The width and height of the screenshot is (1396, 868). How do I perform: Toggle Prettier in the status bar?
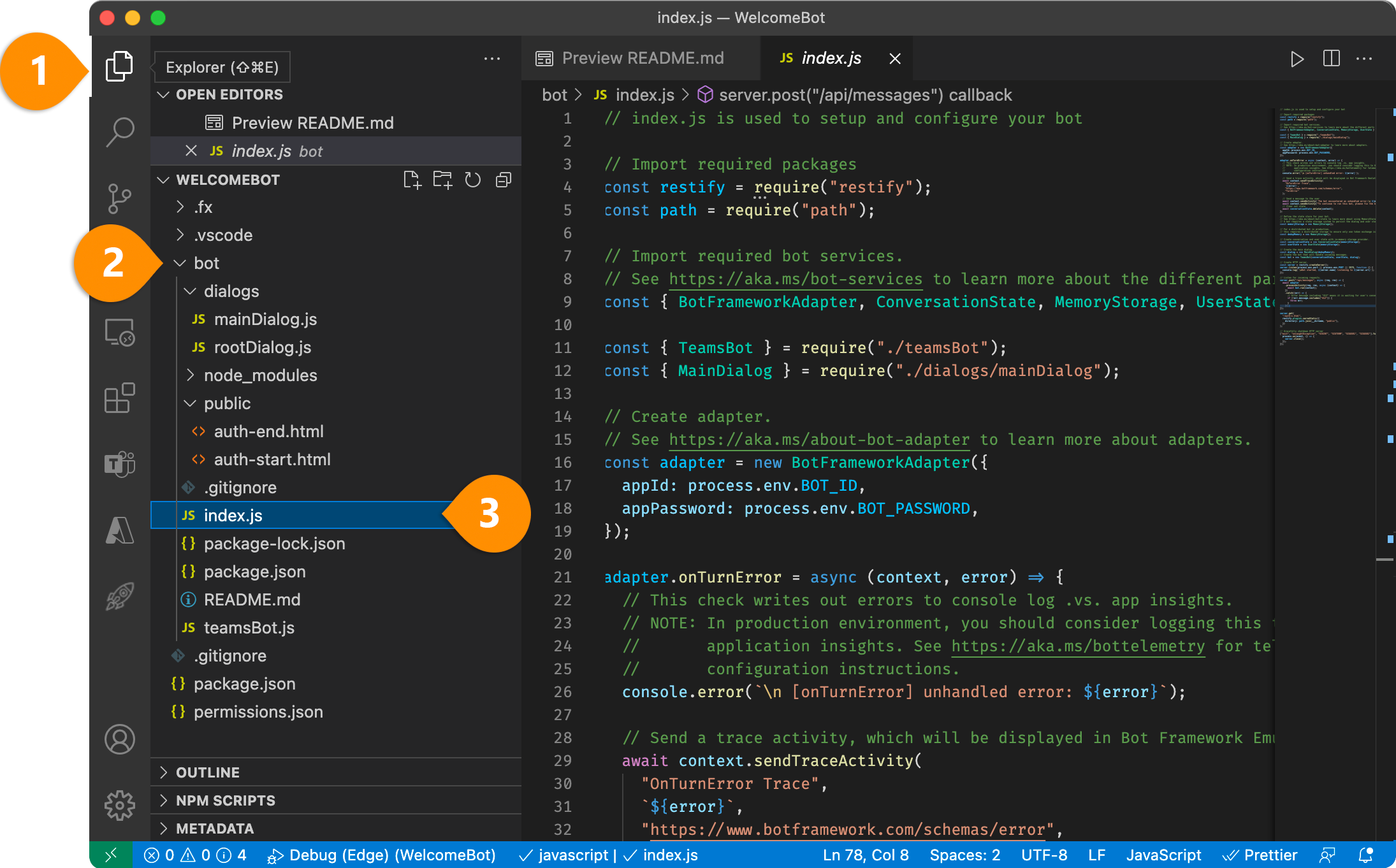(1260, 855)
